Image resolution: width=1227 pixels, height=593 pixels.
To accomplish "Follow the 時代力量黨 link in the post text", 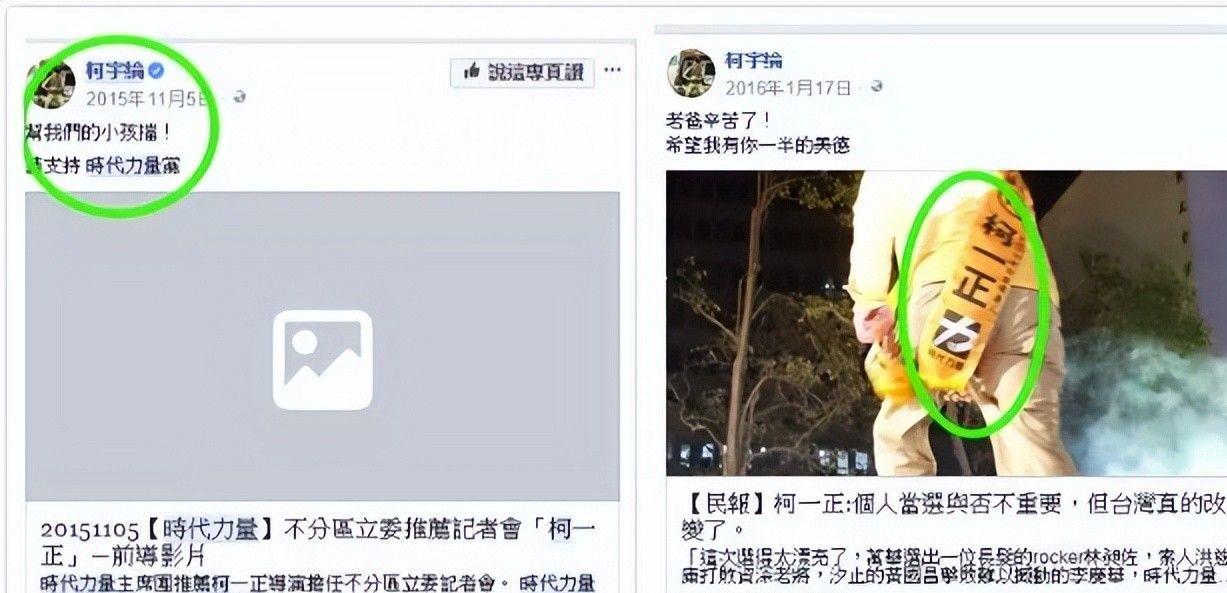I will [x=133, y=166].
